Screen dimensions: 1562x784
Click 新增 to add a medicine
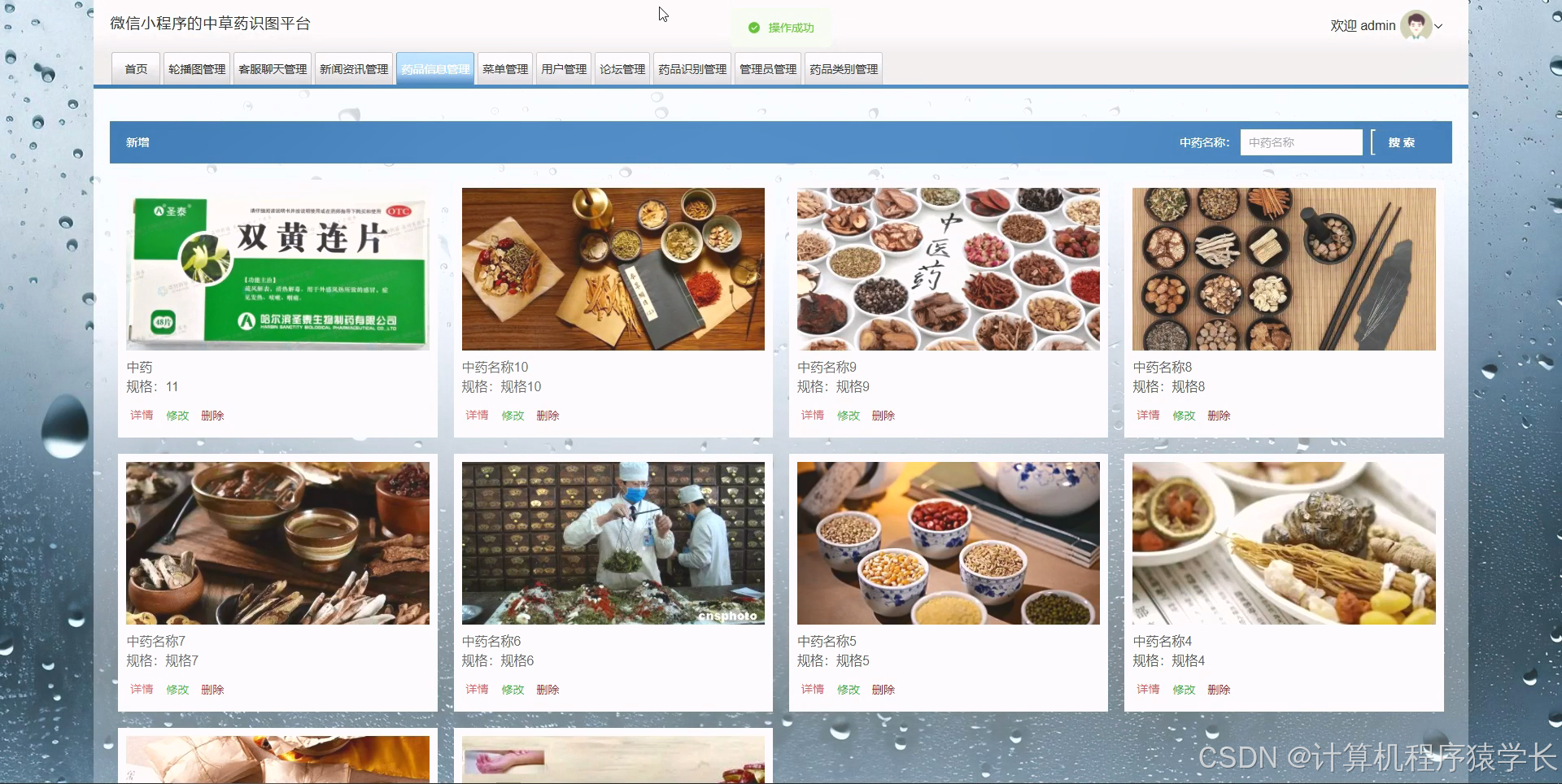tap(137, 142)
